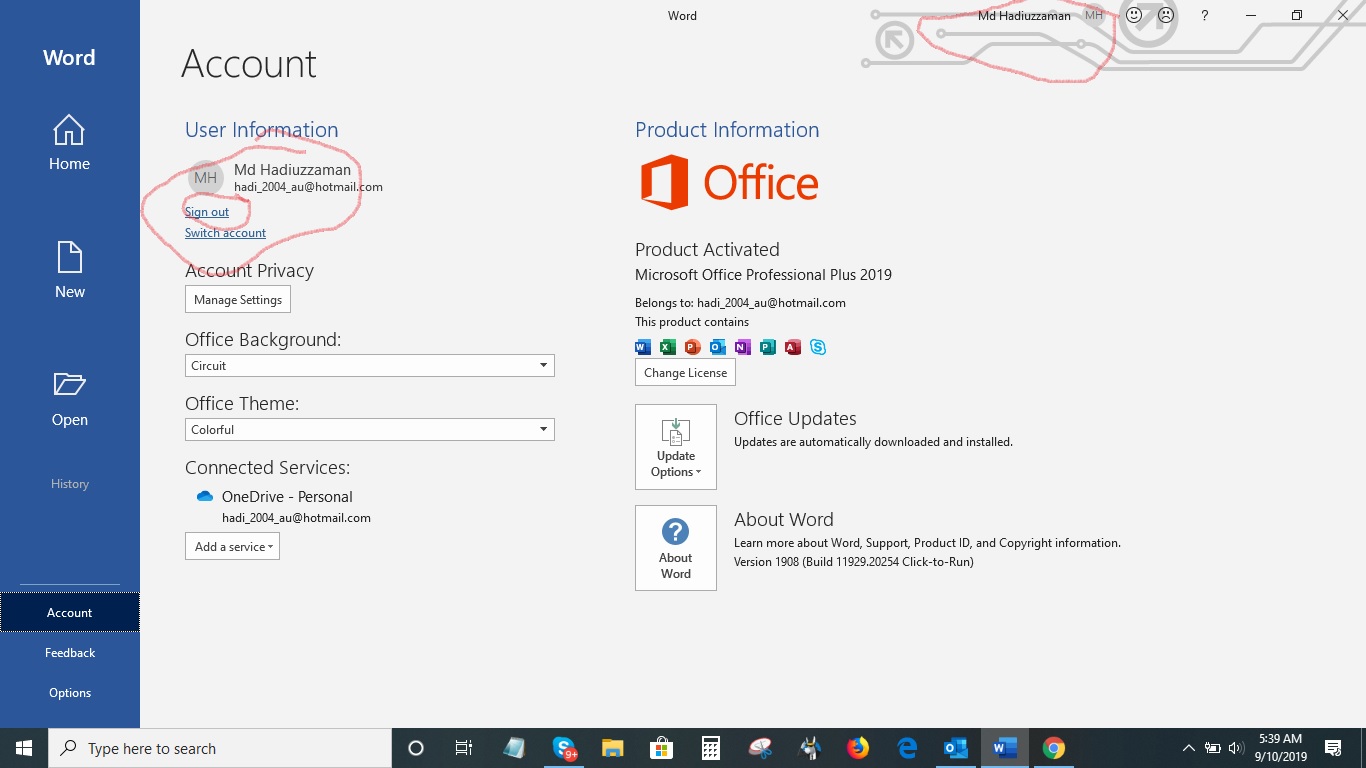Image resolution: width=1366 pixels, height=768 pixels.
Task: Open File Explorer from the taskbar
Action: [613, 748]
